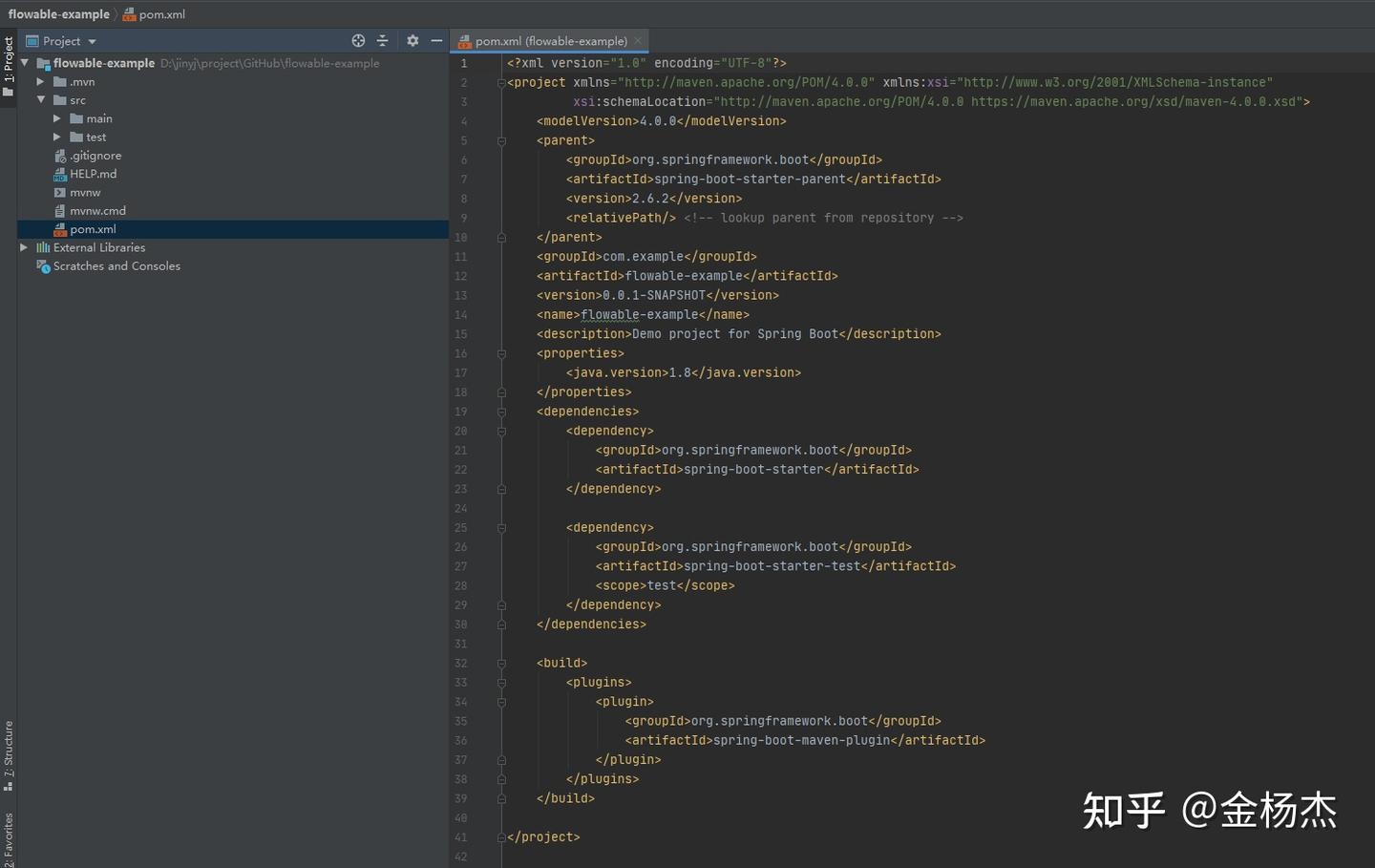The height and width of the screenshot is (868, 1375).
Task: Expand the .mvn folder
Action: (40, 82)
